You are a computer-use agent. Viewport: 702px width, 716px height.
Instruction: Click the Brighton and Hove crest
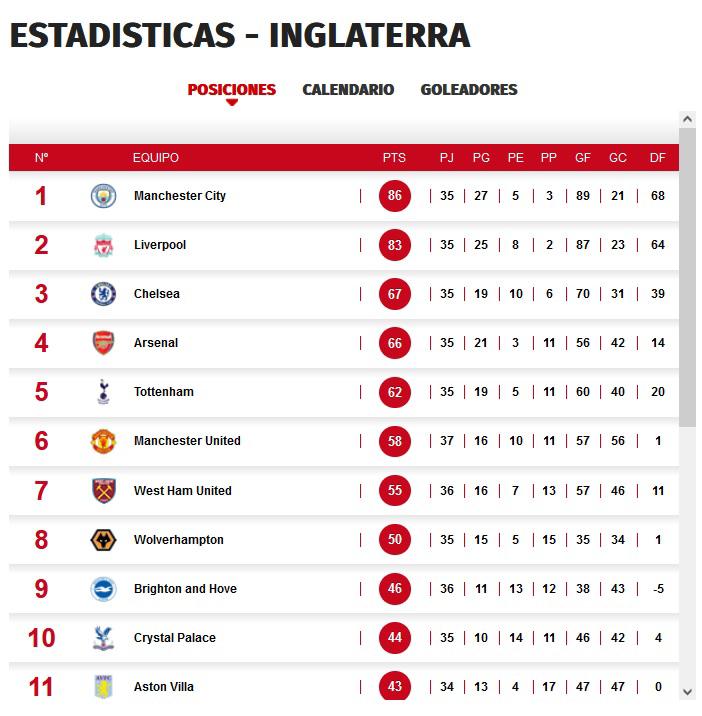pyautogui.click(x=103, y=589)
